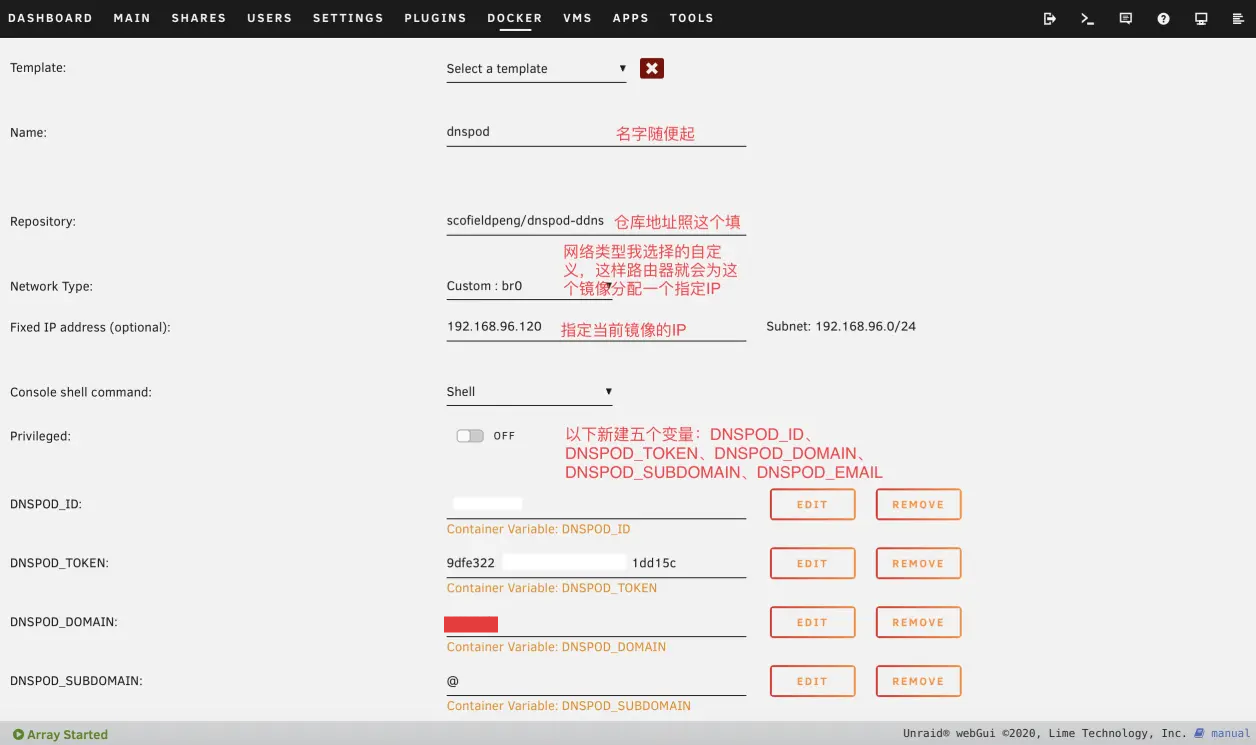The image size is (1256, 745).
Task: Open notifications from the top bar
Action: (x=1125, y=18)
